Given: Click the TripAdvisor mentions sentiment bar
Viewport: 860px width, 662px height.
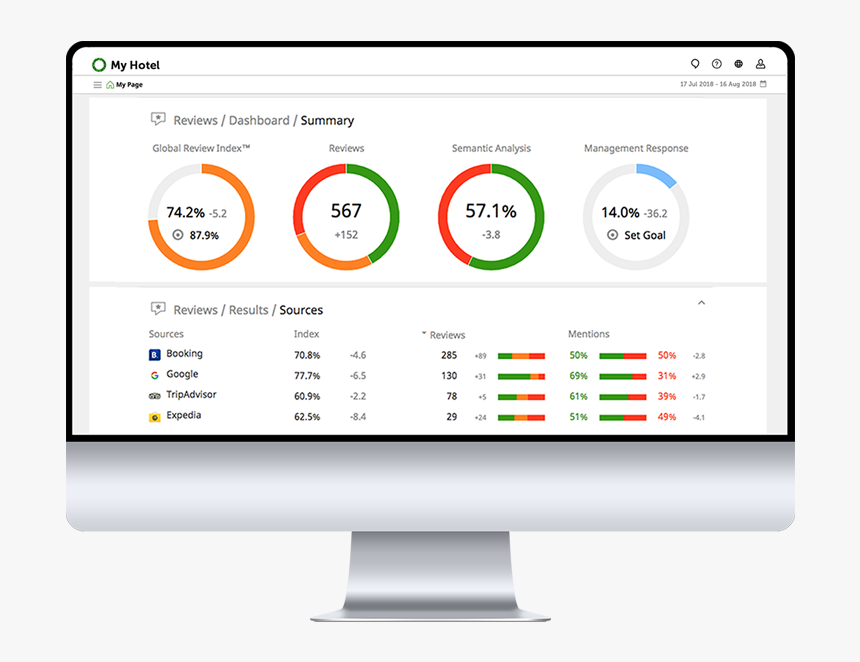Looking at the screenshot, I should (x=623, y=397).
